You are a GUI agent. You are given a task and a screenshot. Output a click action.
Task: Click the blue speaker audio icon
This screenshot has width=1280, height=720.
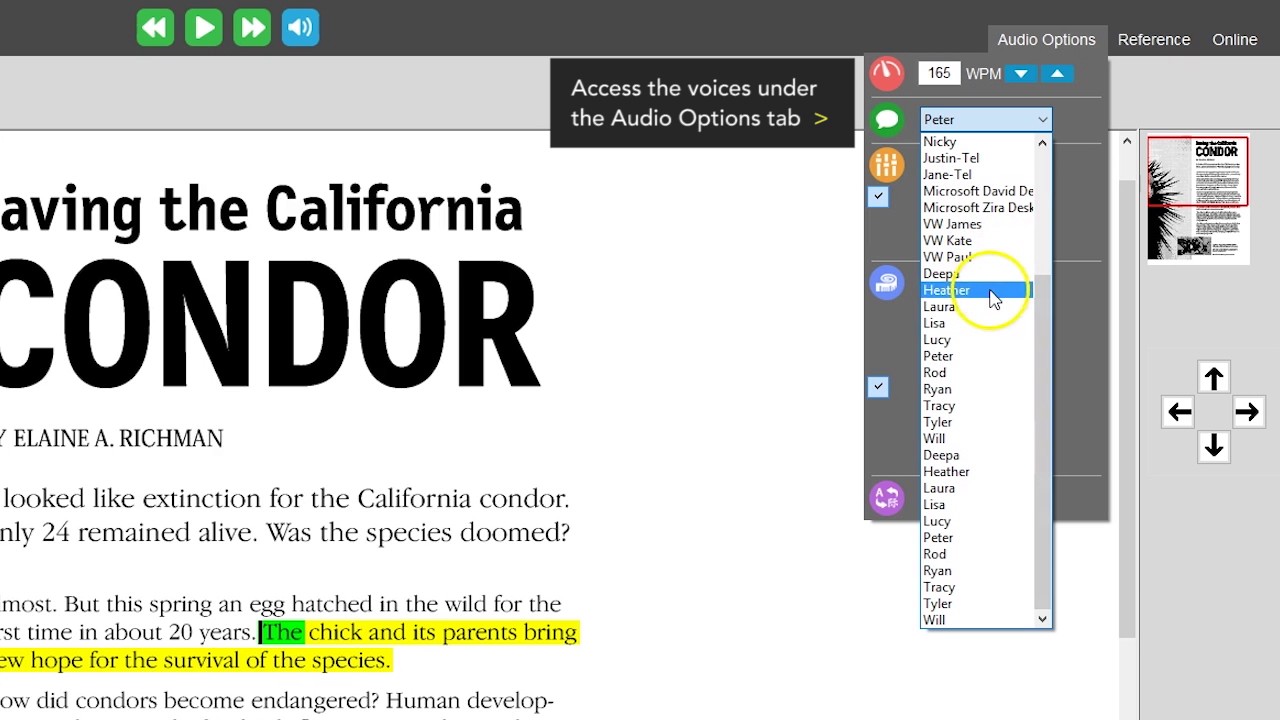pos(300,27)
